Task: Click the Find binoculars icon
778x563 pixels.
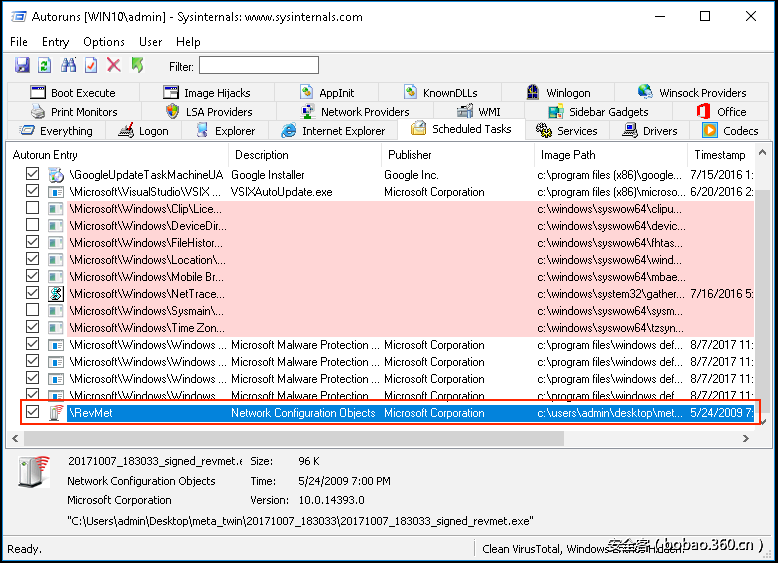Action: pos(68,65)
